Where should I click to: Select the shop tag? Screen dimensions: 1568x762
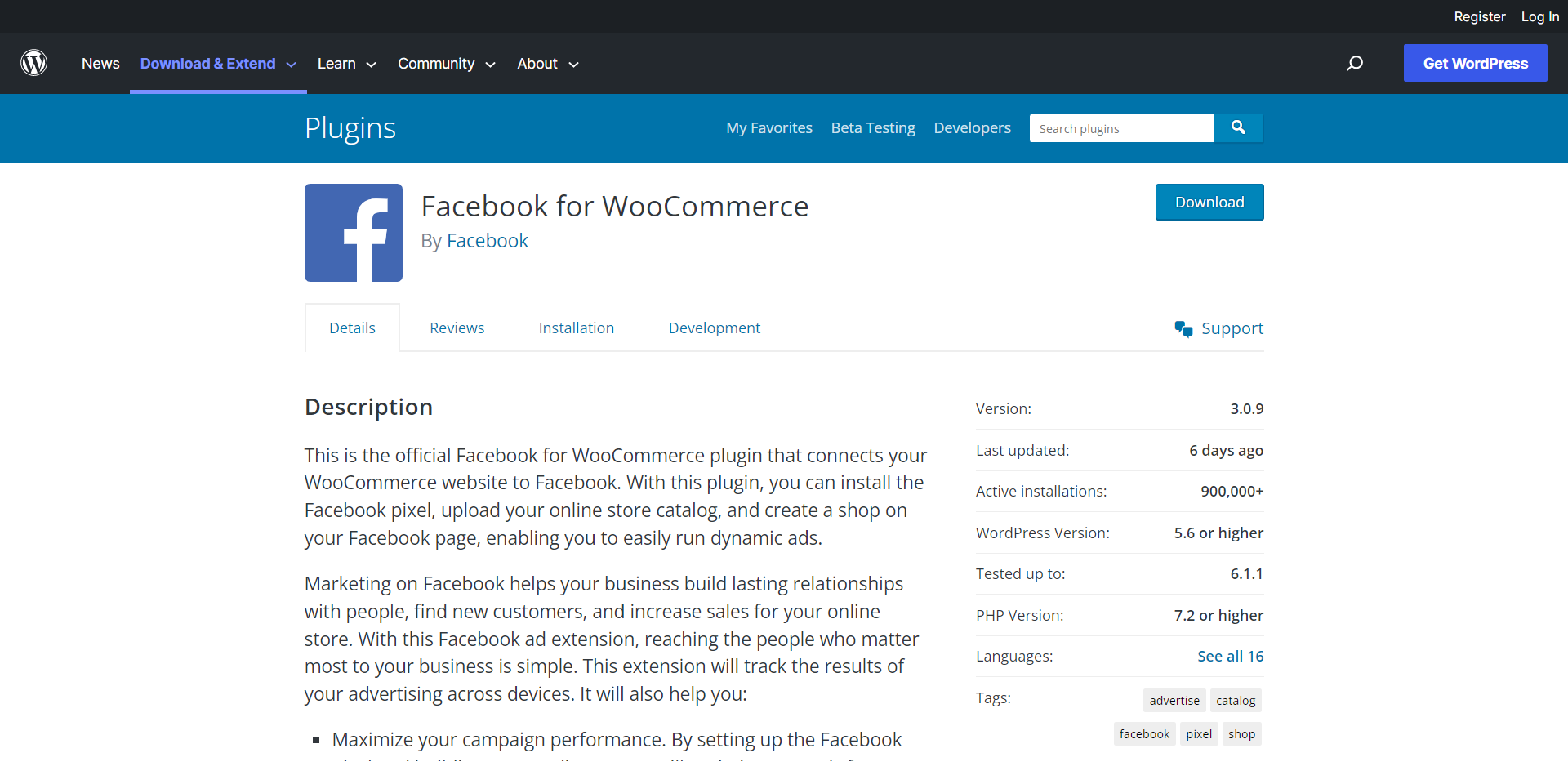tap(1241, 733)
